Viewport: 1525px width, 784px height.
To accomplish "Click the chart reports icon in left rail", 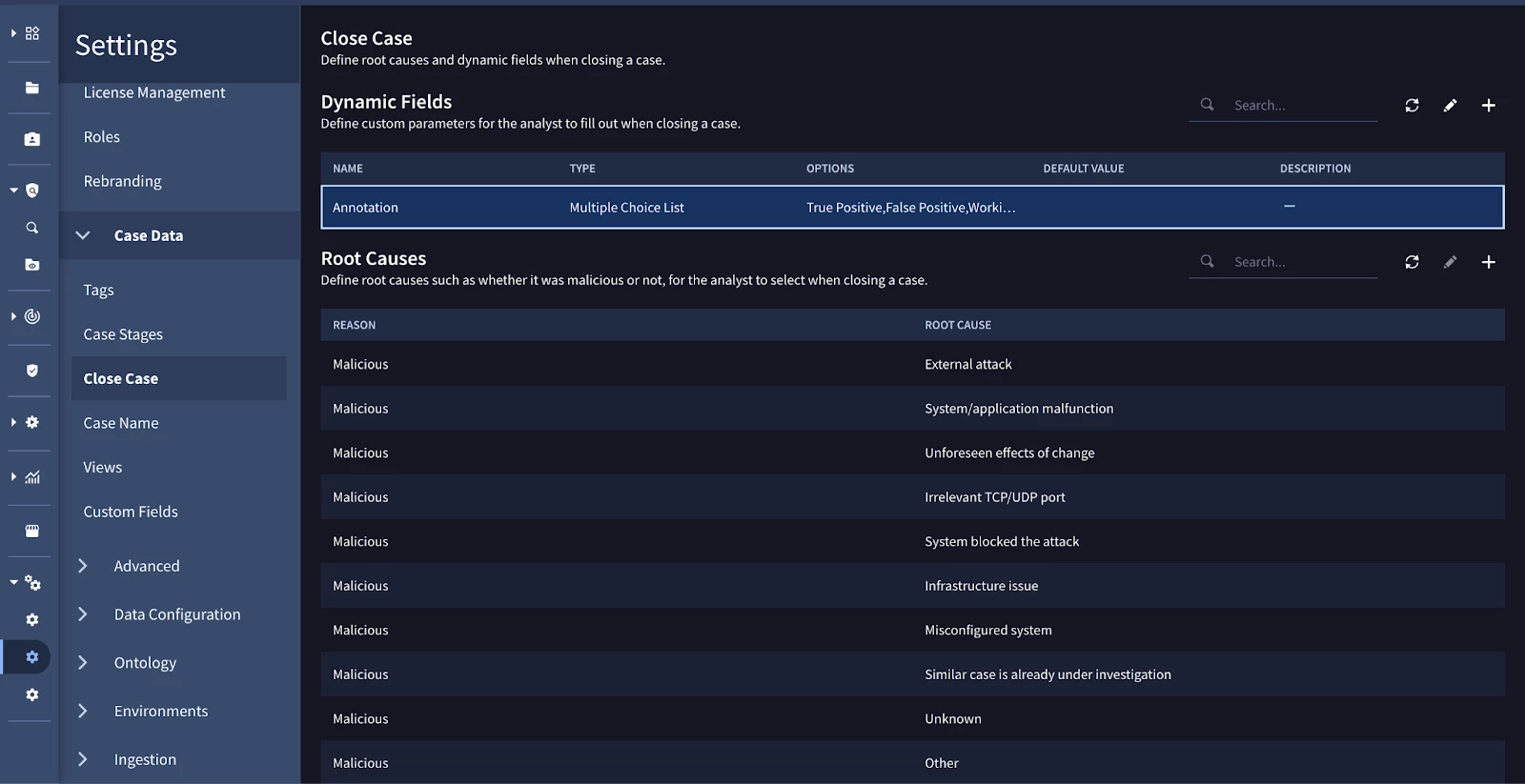I will (x=31, y=476).
